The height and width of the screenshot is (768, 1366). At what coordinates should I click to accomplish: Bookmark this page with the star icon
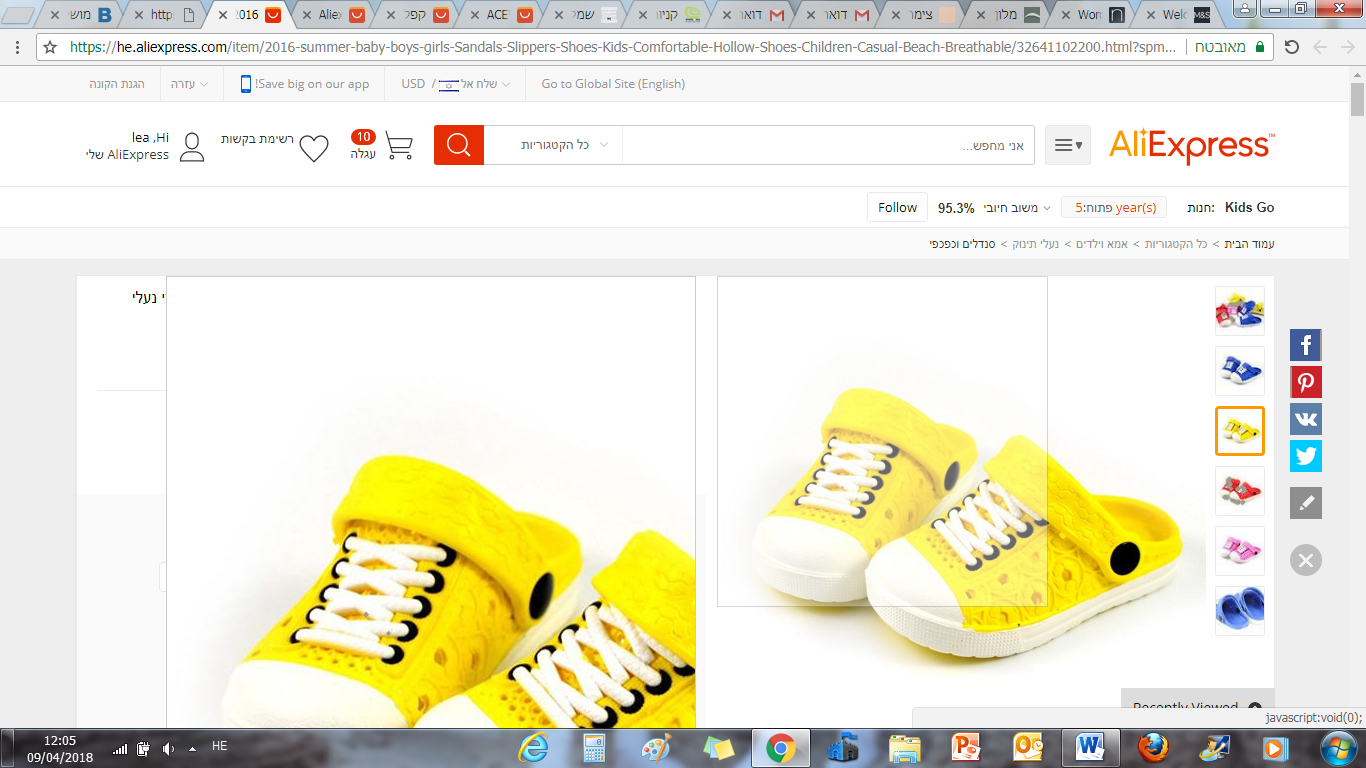50,47
